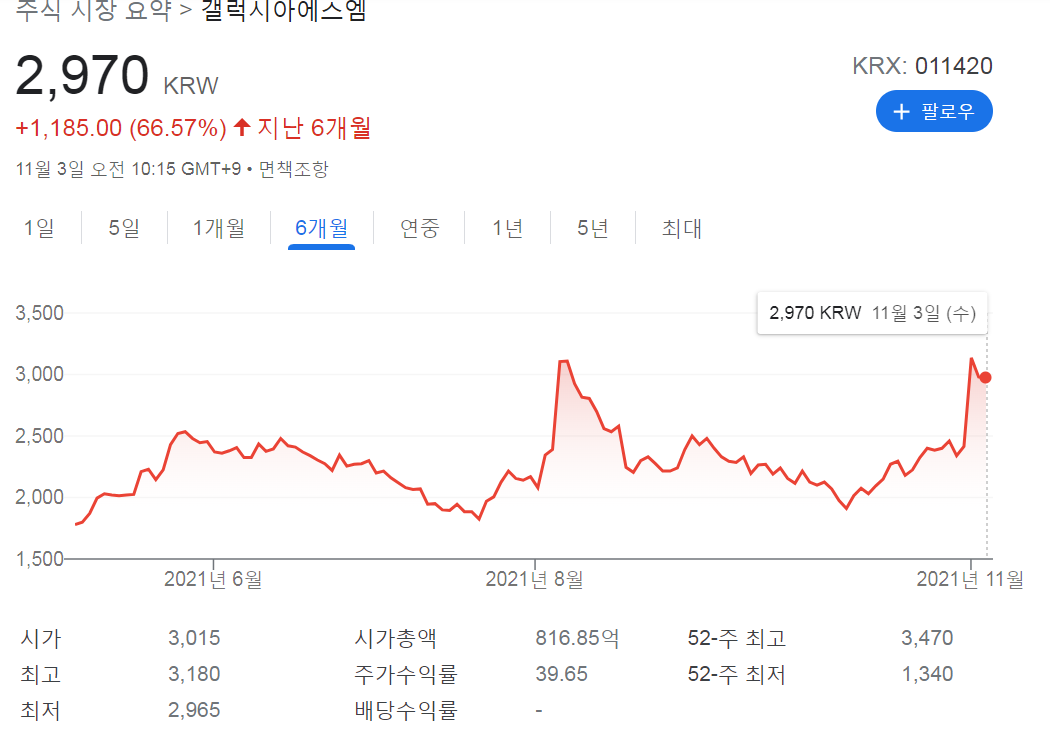Click the 2021년 11월 axis label
Image resolution: width=1050 pixels, height=741 pixels.
[x=970, y=579]
